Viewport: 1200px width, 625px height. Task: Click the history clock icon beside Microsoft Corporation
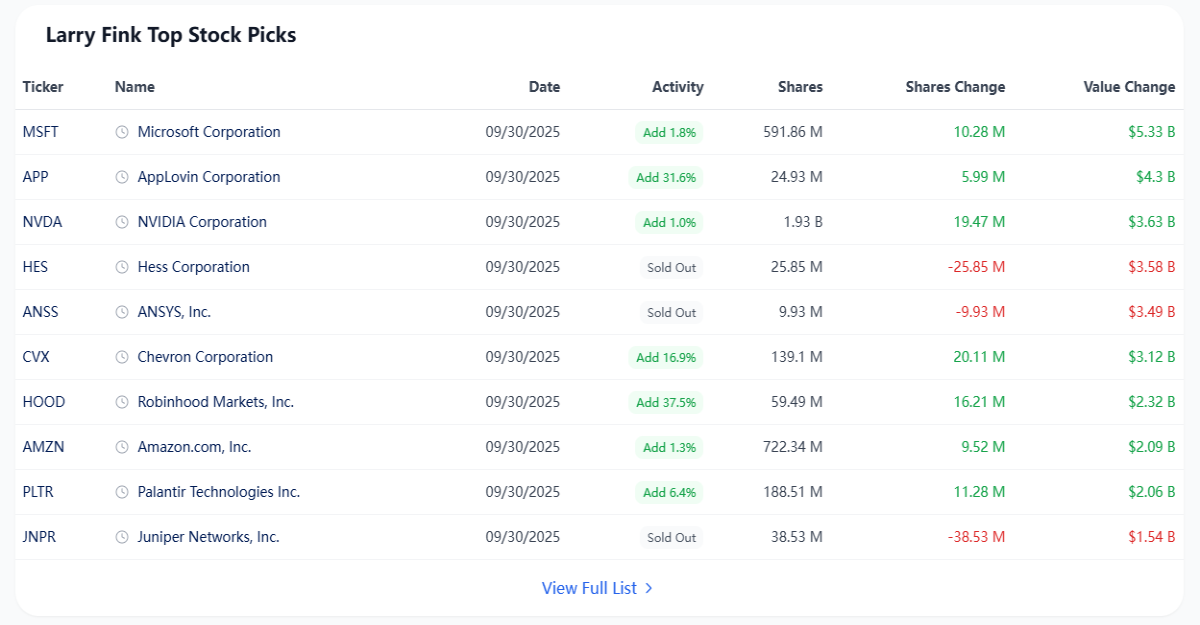[x=122, y=132]
